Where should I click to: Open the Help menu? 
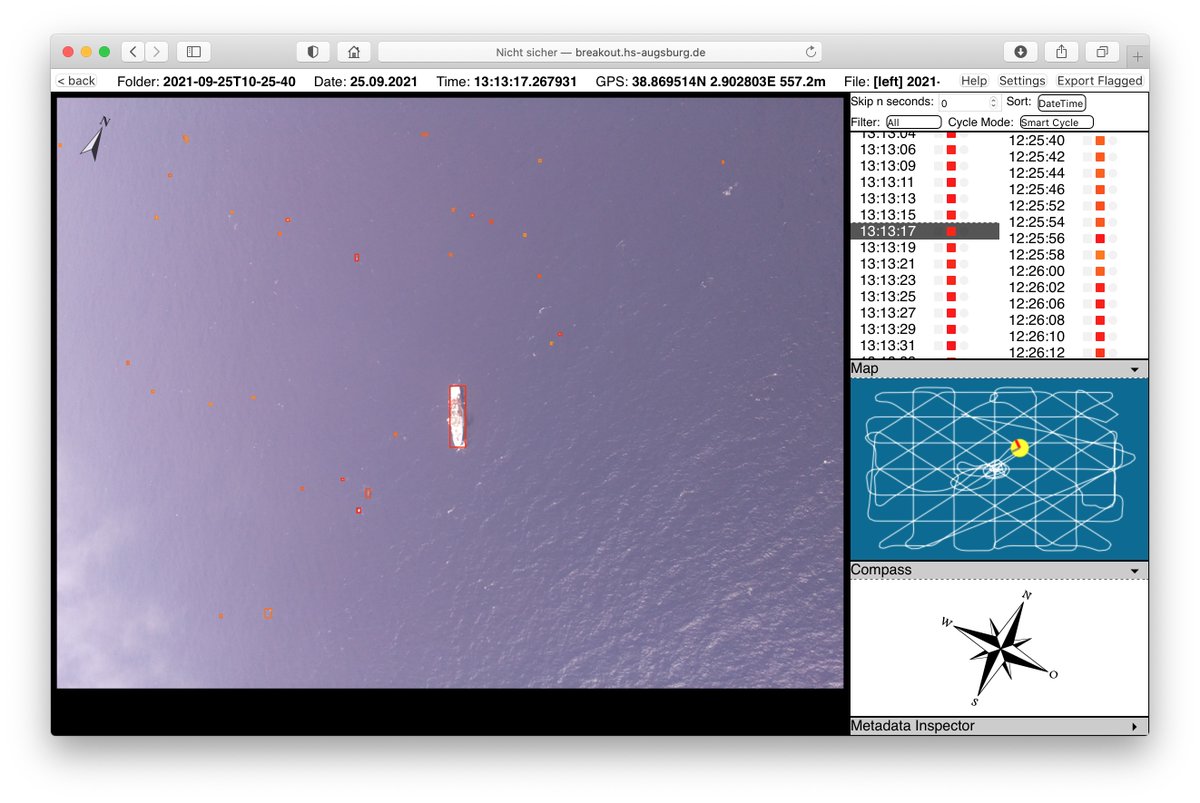tap(973, 81)
